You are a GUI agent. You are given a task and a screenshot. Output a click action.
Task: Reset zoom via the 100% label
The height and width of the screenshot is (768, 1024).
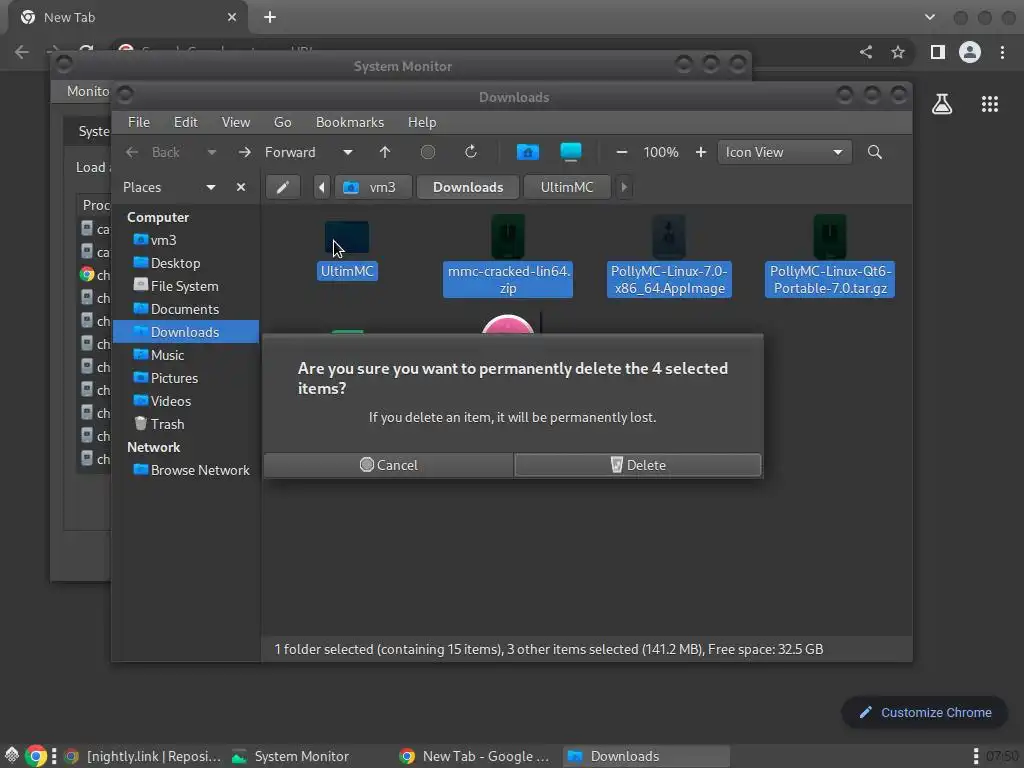661,152
